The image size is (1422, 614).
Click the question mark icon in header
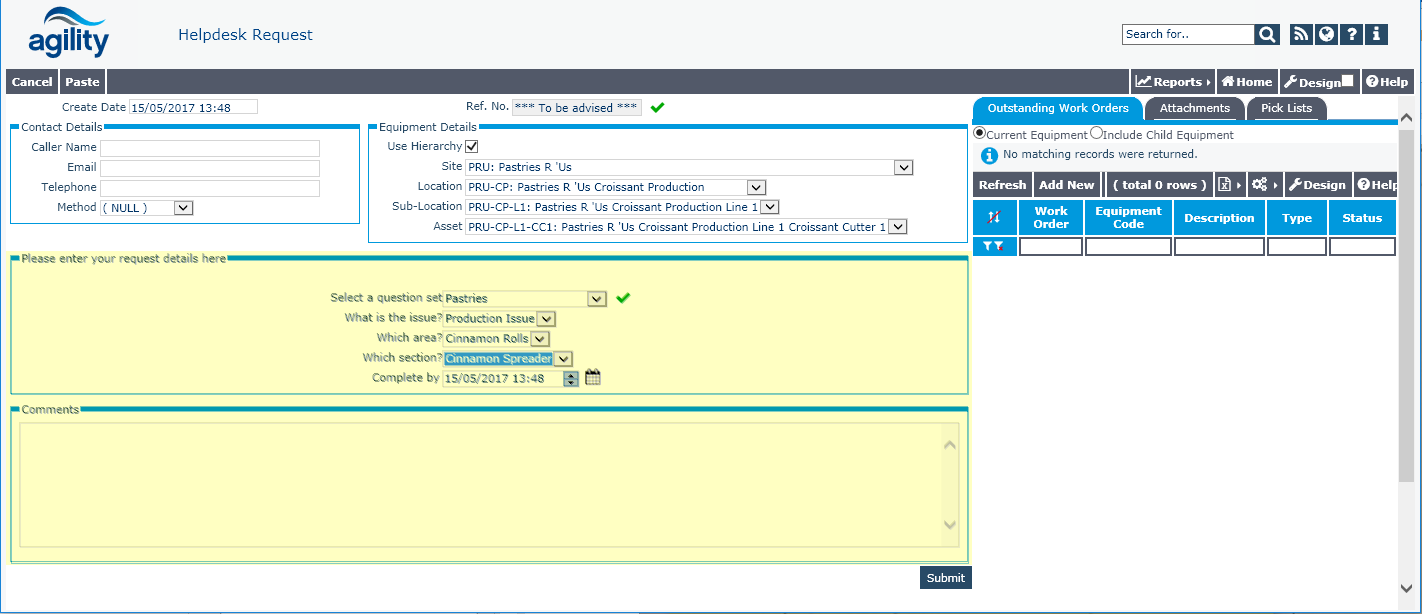click(1352, 35)
